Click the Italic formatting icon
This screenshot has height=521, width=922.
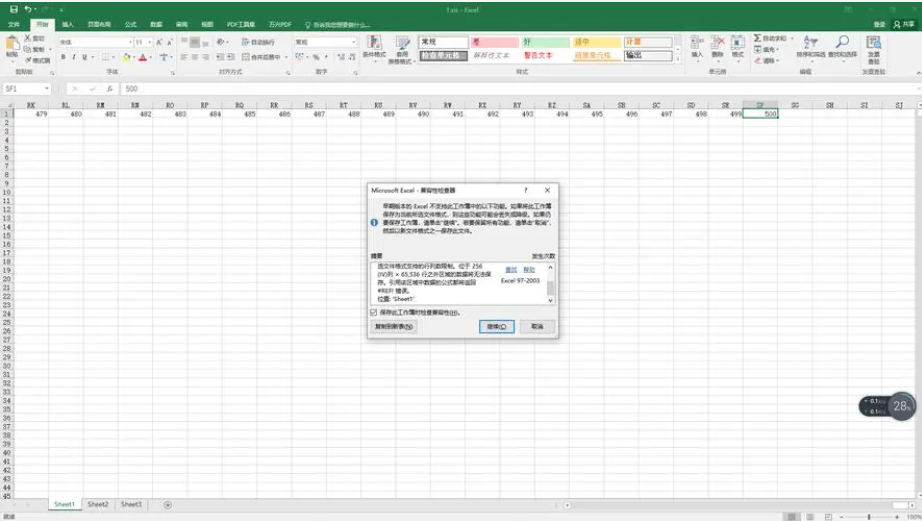tap(73, 57)
